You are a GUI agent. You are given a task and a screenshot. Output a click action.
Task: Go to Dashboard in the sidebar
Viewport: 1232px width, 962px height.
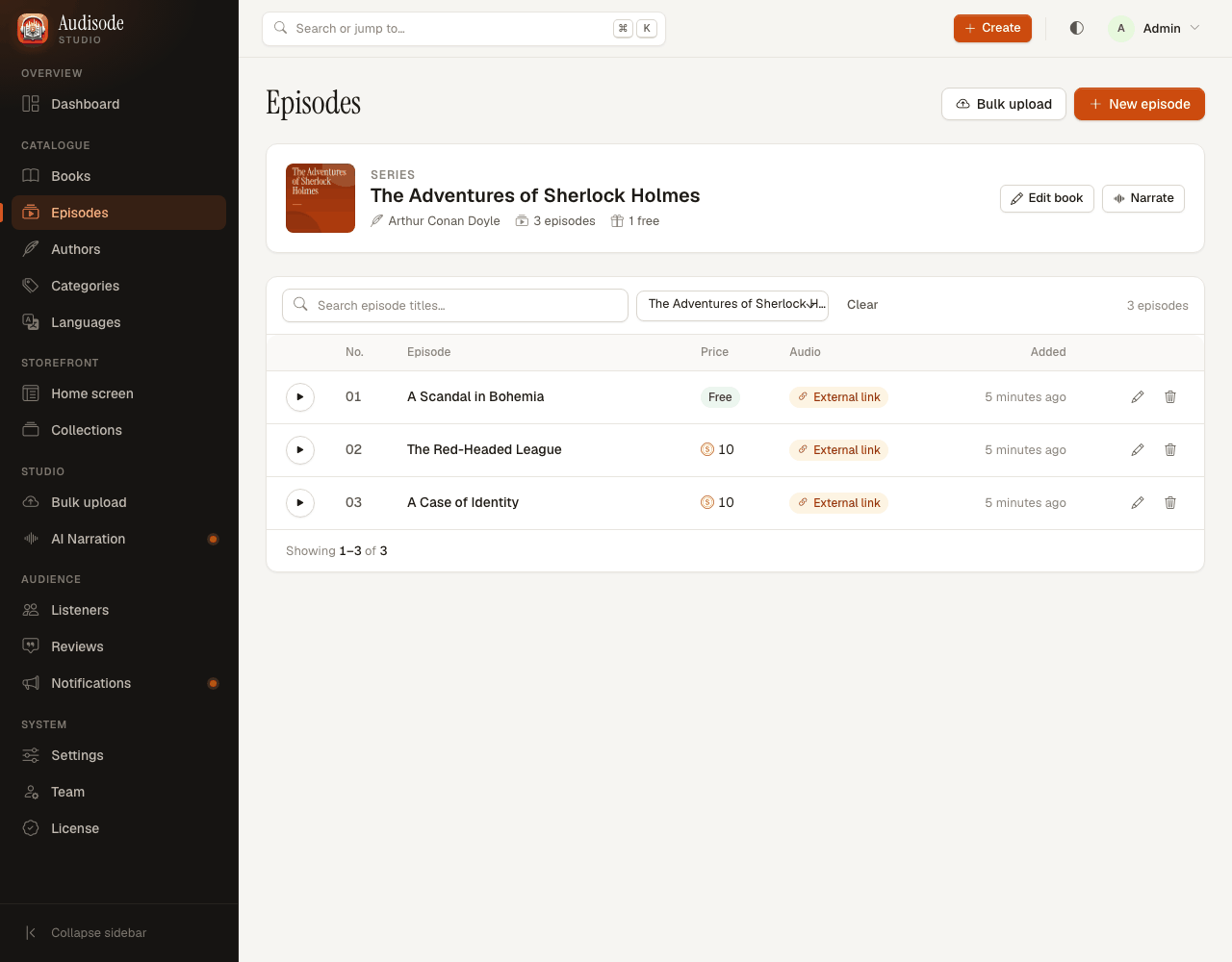coord(119,104)
